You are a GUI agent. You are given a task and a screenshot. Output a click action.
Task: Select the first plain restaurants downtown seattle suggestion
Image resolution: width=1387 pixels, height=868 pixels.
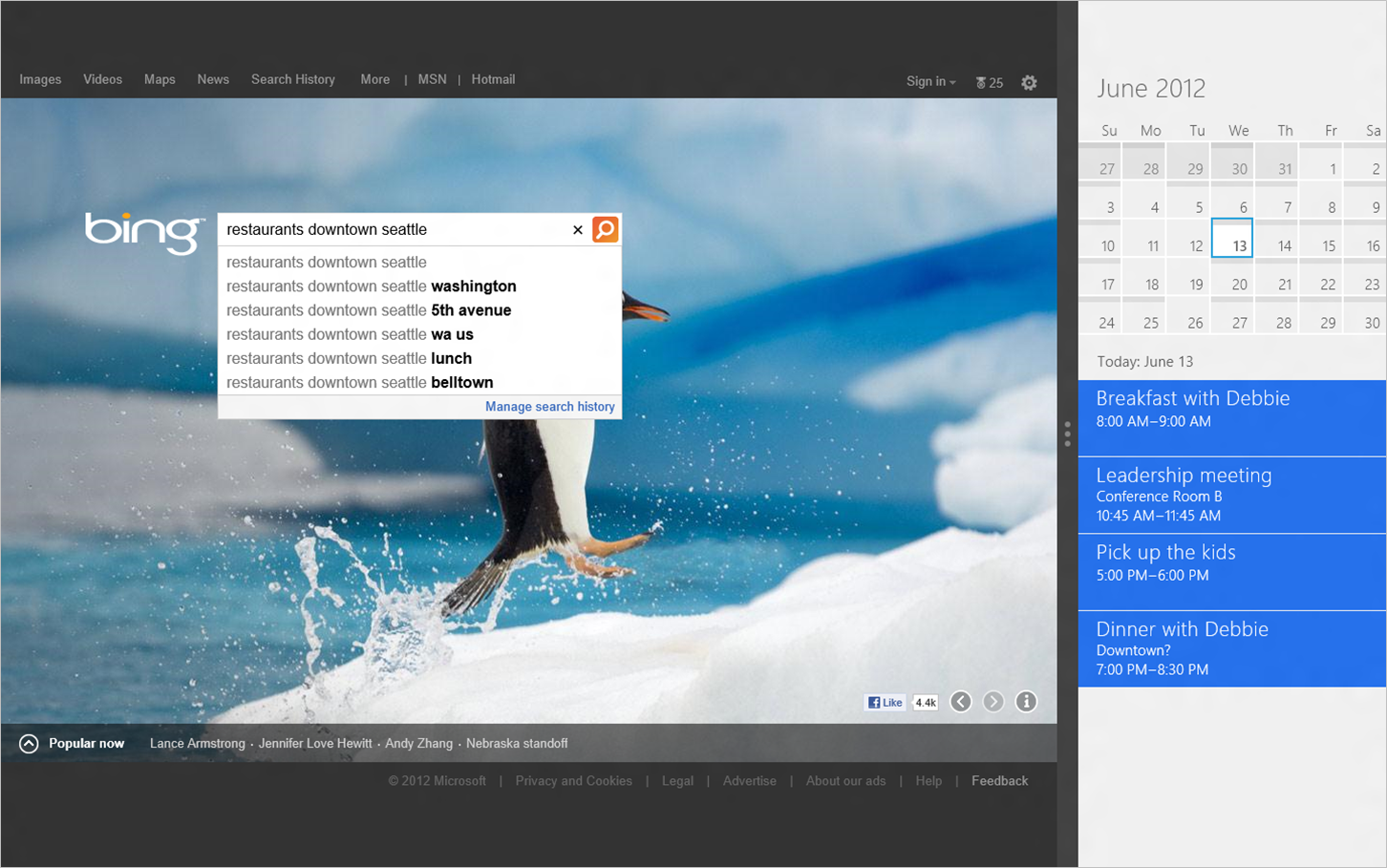(x=419, y=262)
